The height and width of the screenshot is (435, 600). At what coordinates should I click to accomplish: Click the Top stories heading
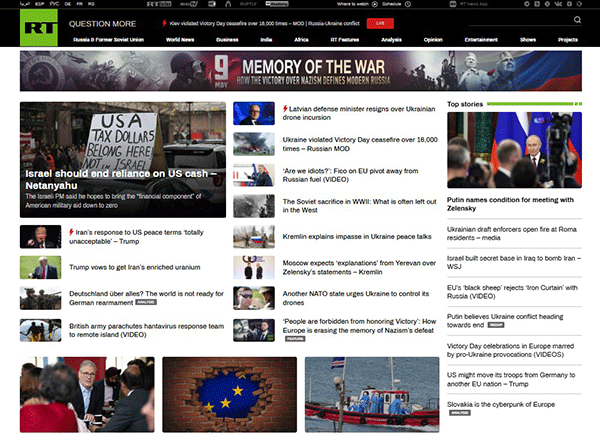(465, 104)
